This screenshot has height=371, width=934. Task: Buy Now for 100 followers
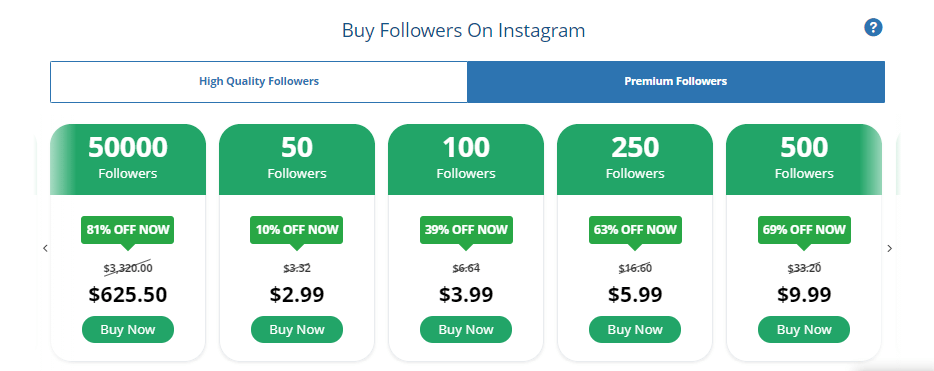(466, 329)
